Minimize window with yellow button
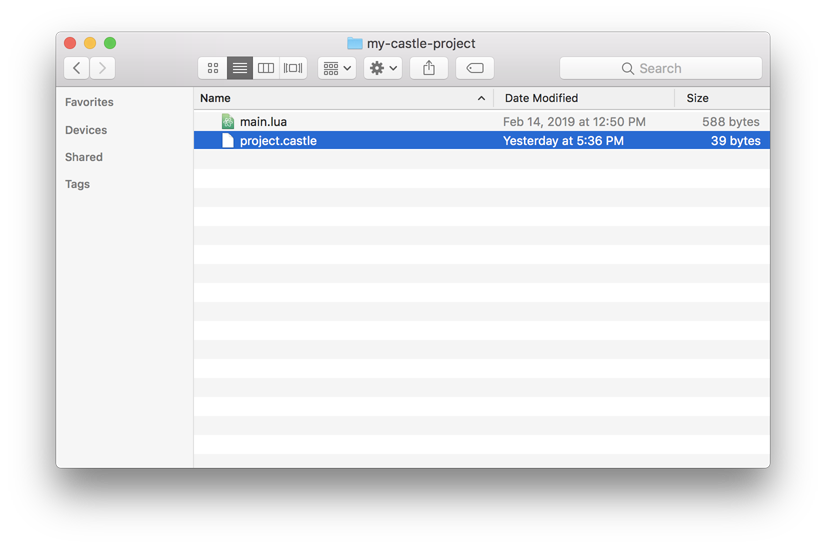This screenshot has height=548, width=826. click(90, 43)
